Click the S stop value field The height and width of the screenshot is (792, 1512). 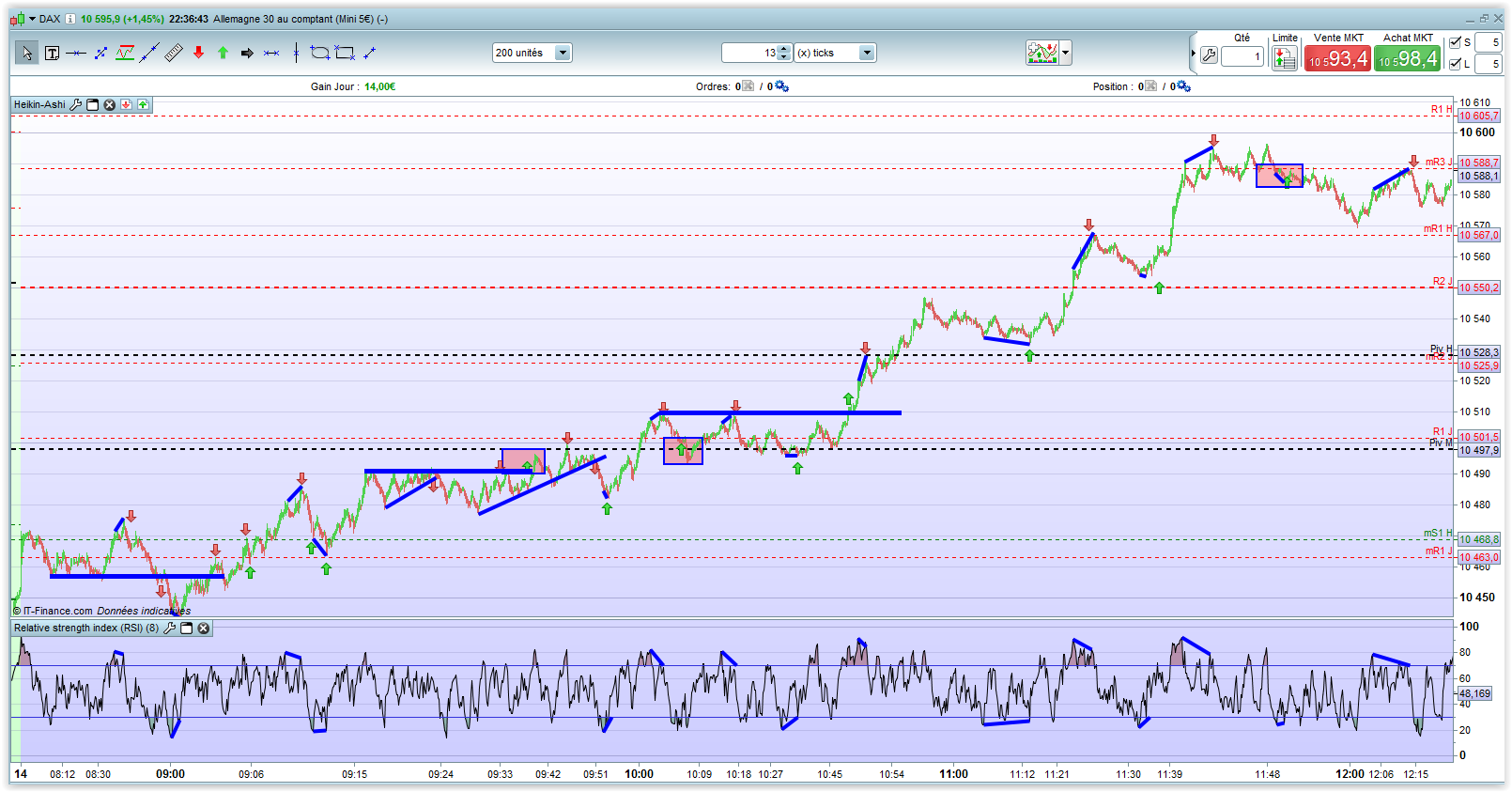[1488, 42]
